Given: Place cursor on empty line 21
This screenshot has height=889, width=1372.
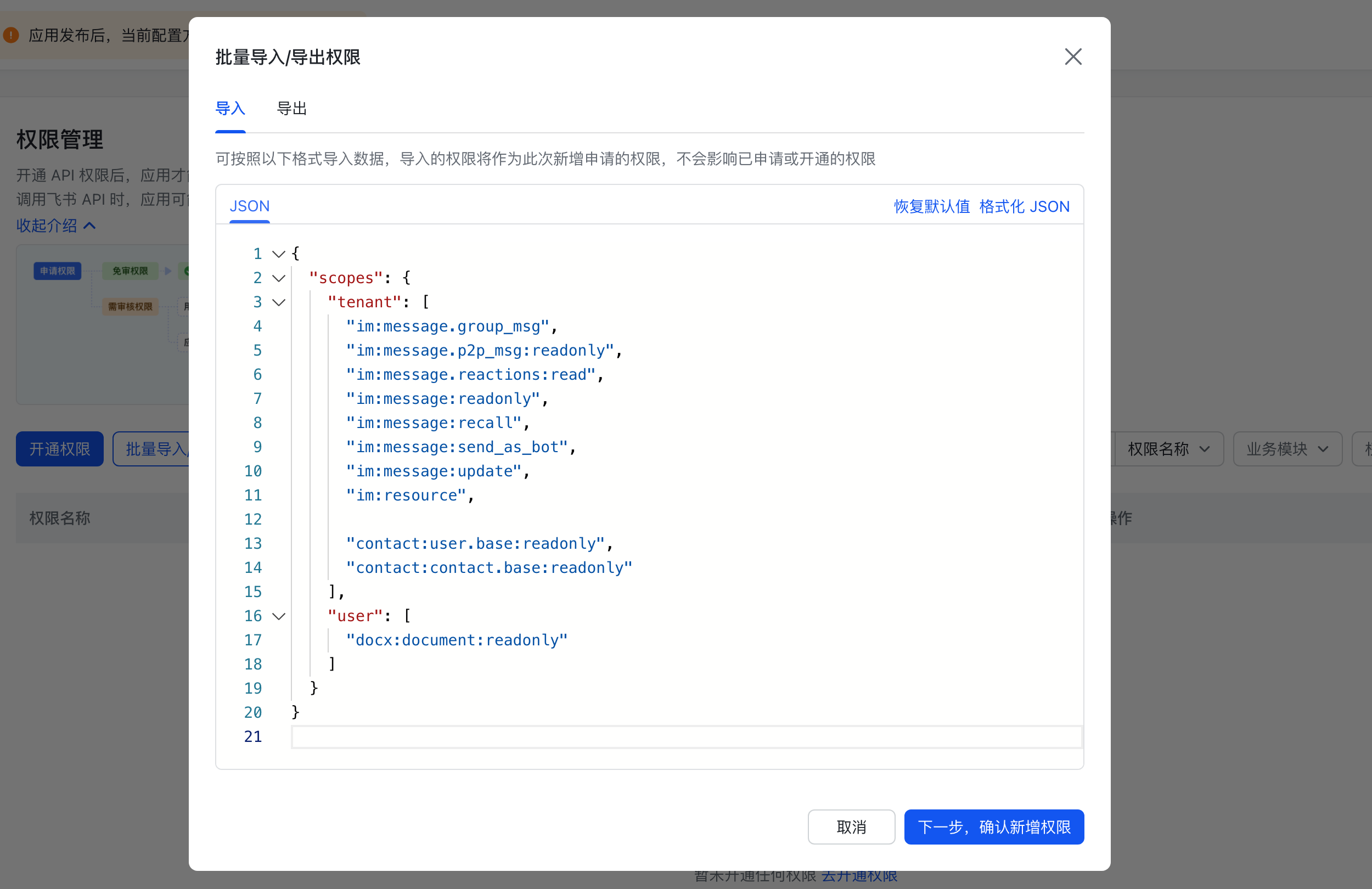Looking at the screenshot, I should [686, 737].
